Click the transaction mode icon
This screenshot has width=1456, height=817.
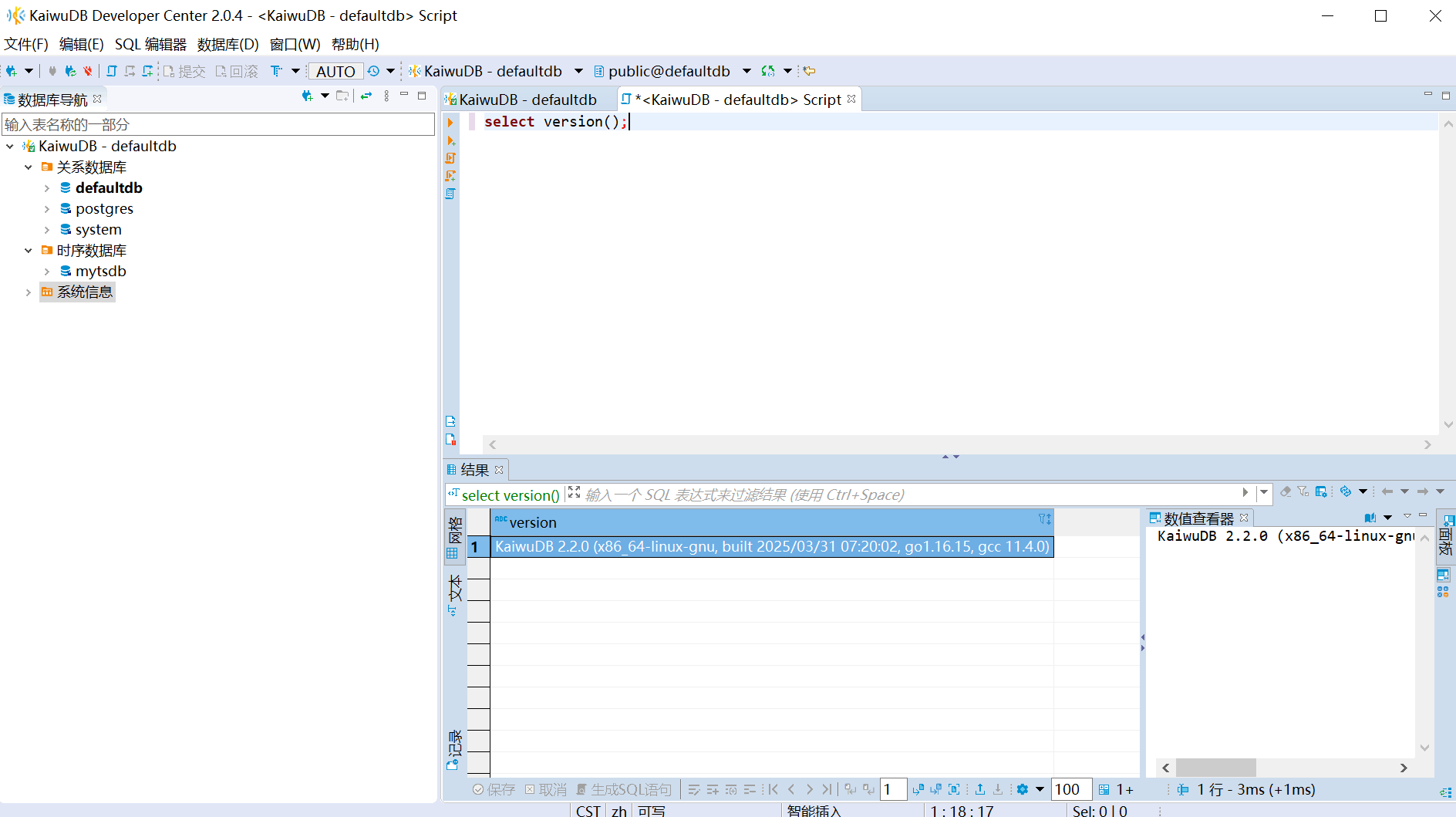pyautogui.click(x=277, y=71)
